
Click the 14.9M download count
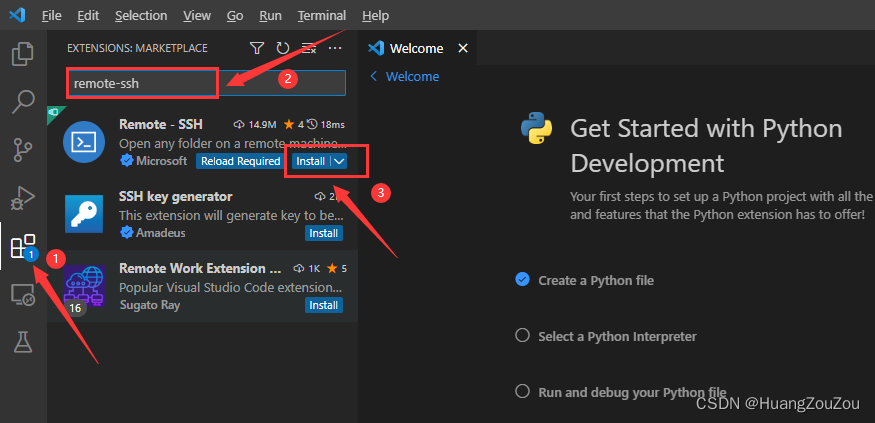click(253, 124)
